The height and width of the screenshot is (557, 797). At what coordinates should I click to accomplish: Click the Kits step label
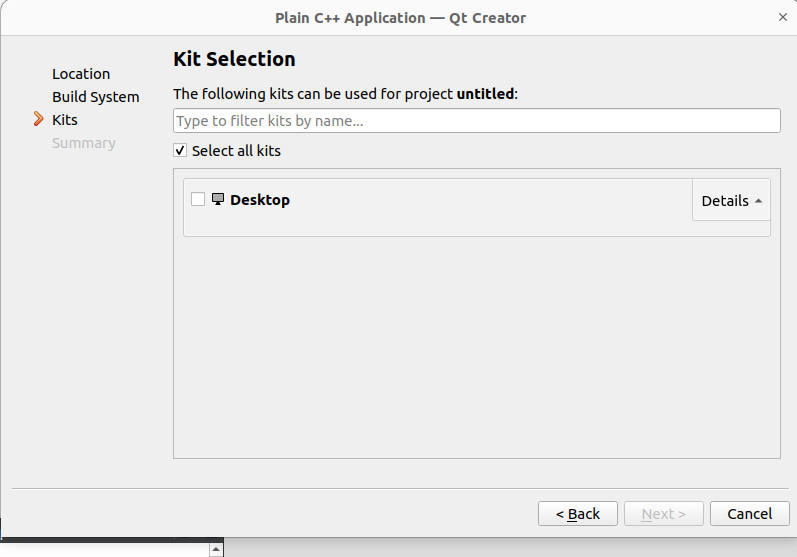tap(65, 120)
